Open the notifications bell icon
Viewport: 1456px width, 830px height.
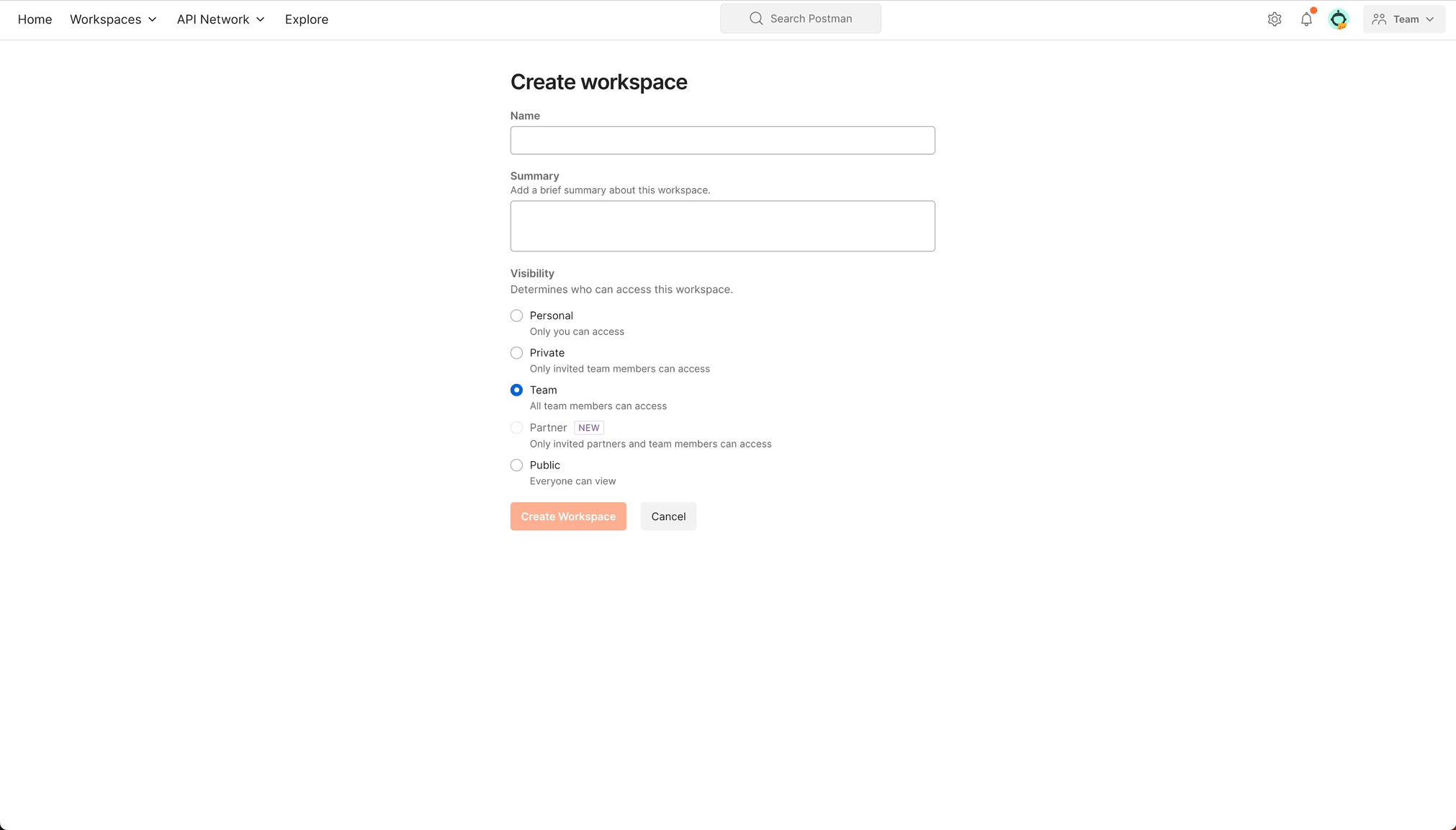coord(1306,19)
